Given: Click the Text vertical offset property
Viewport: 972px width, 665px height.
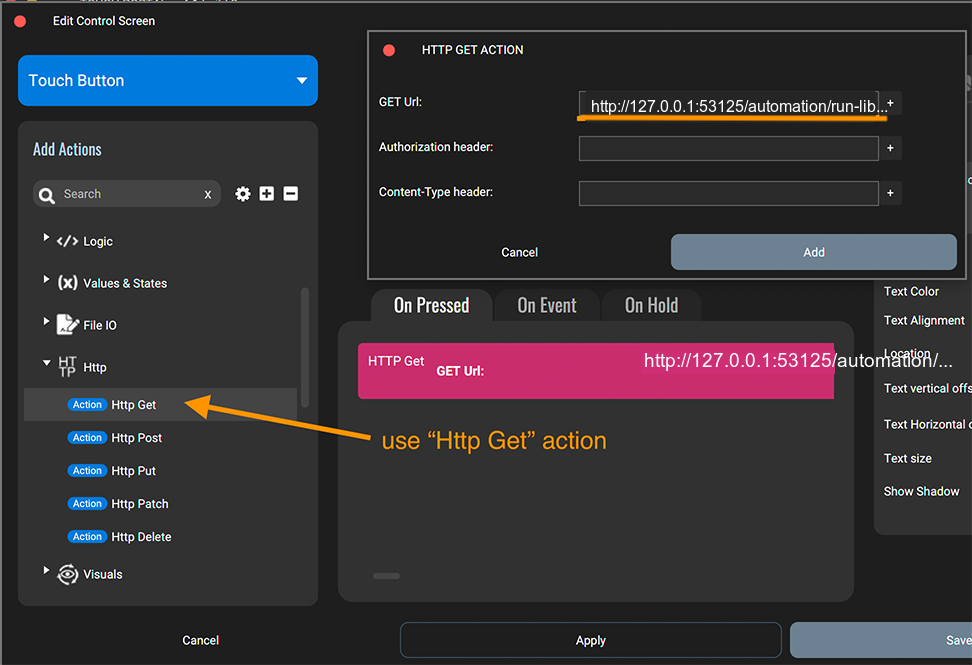Looking at the screenshot, I should point(927,389).
